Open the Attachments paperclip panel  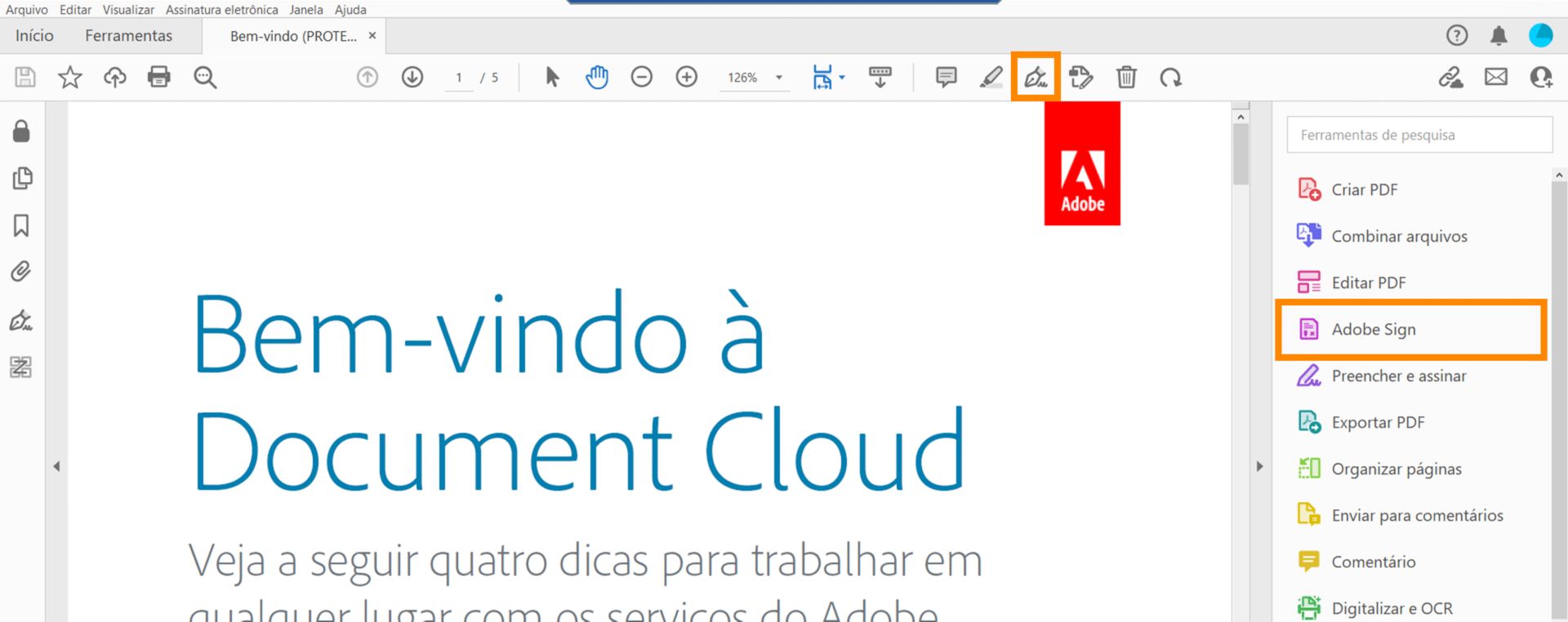(x=21, y=272)
